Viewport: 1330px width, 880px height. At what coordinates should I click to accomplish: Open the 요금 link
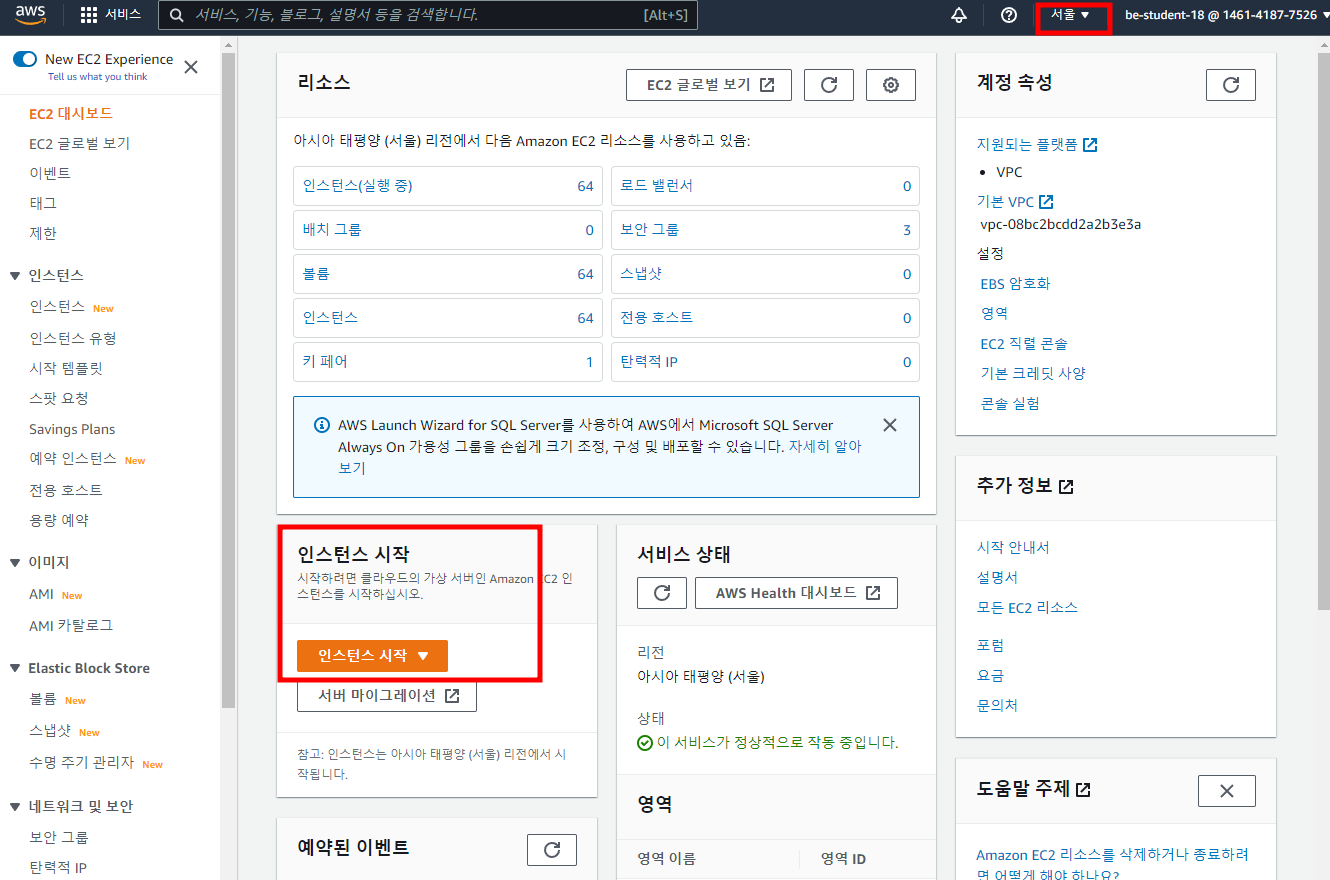pyautogui.click(x=990, y=675)
